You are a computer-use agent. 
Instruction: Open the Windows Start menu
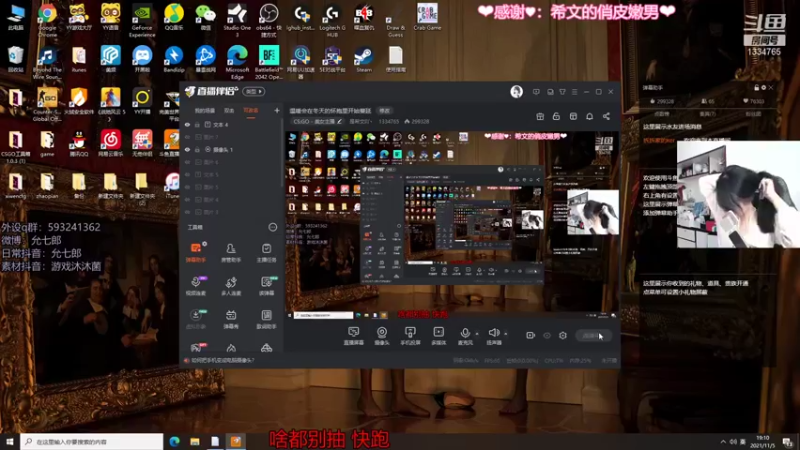pyautogui.click(x=10, y=442)
